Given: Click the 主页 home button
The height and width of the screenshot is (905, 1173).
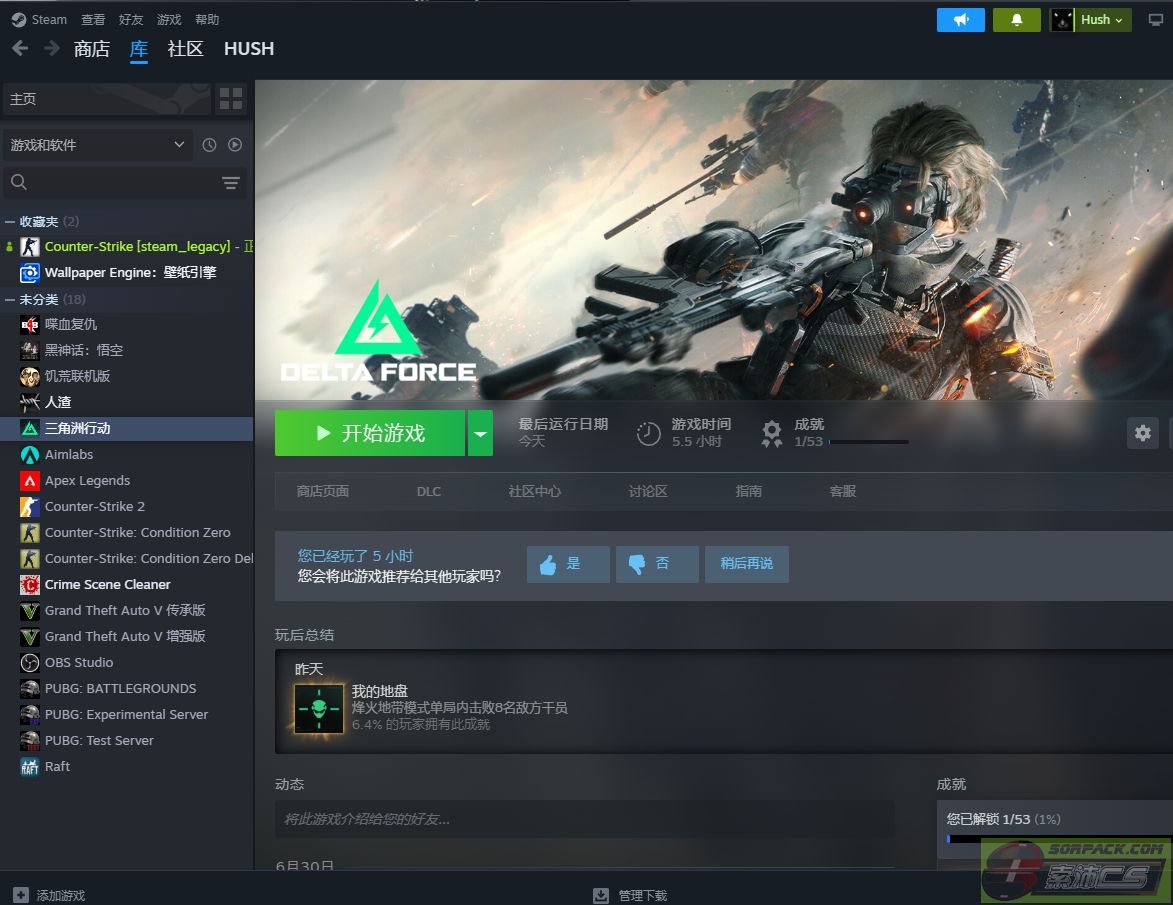Looking at the screenshot, I should click(107, 99).
